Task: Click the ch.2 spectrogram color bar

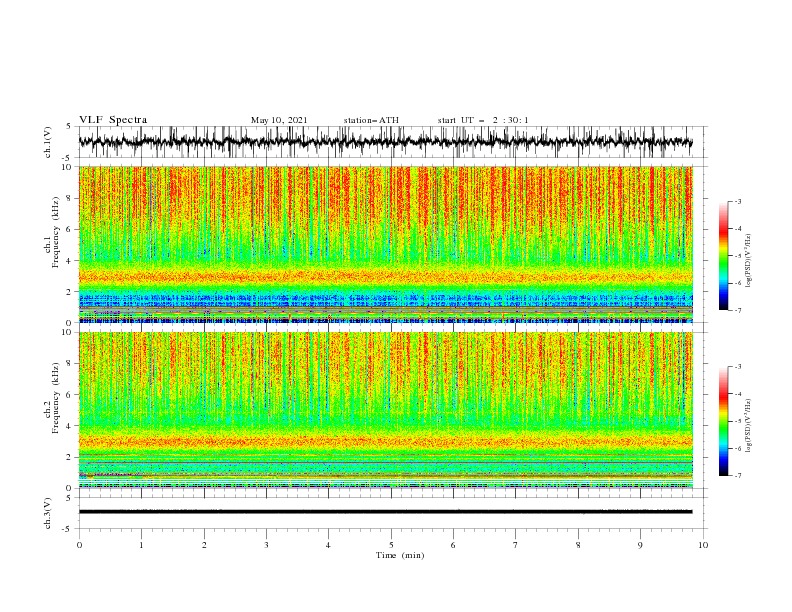Action: coord(723,421)
